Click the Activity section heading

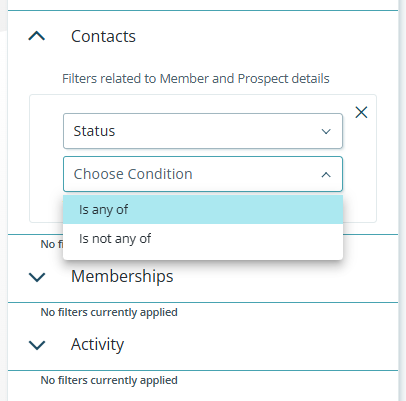click(97, 344)
